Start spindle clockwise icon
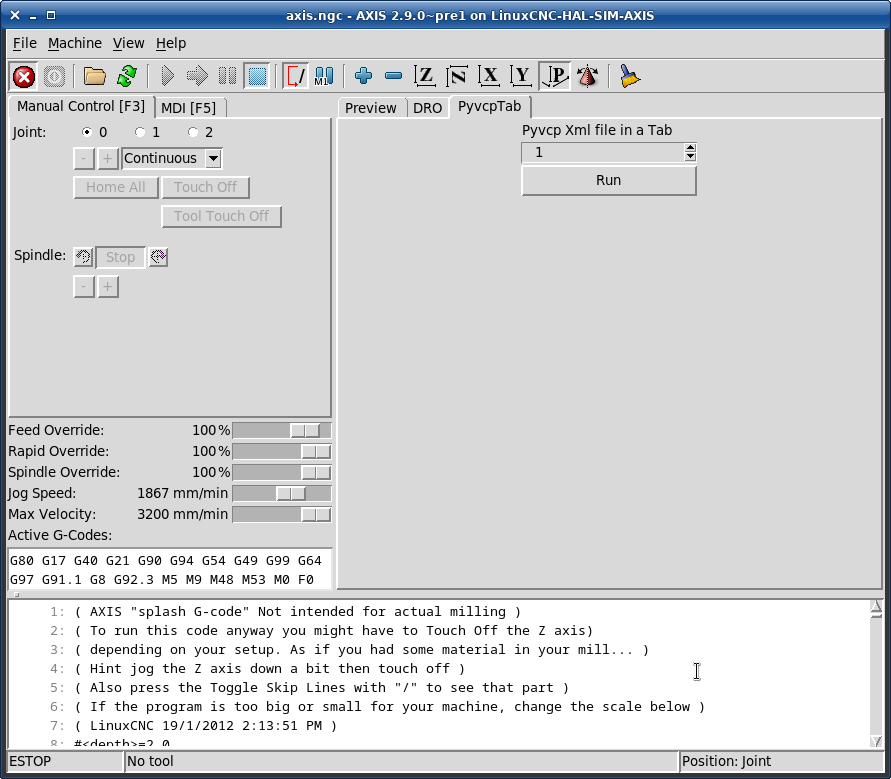Image resolution: width=891 pixels, height=779 pixels. [x=158, y=257]
